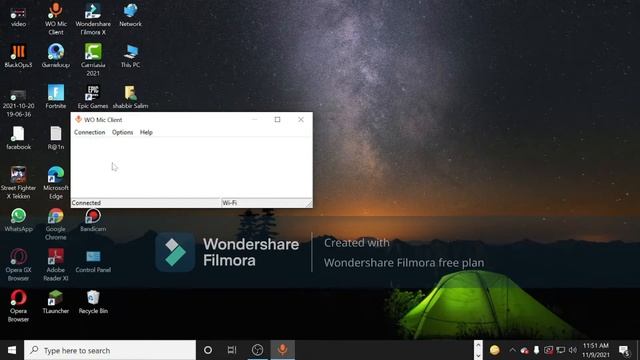Open the 2021-10-20 video file icon
The image size is (640, 360).
[x=18, y=102]
